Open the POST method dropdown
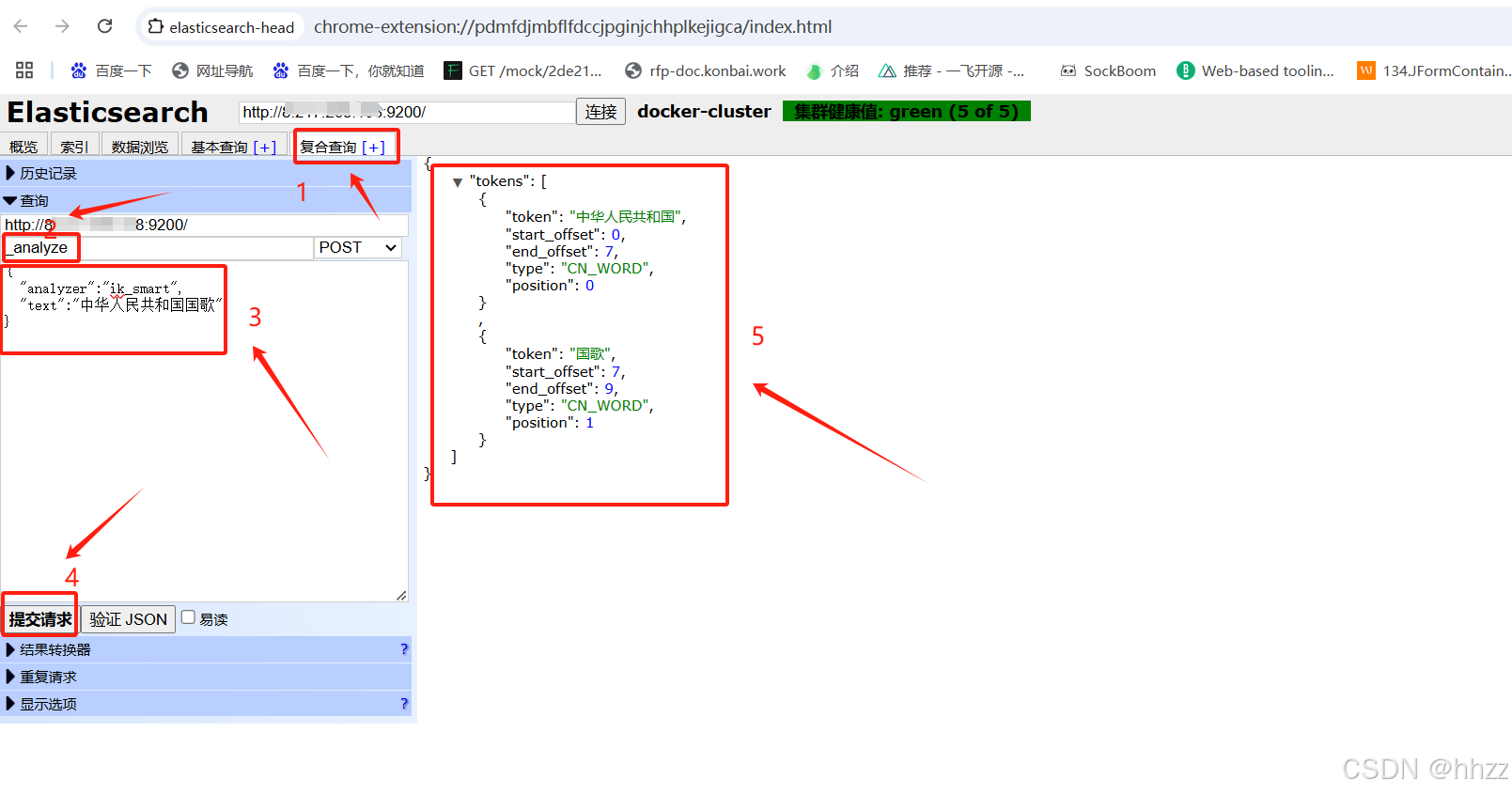 358,247
